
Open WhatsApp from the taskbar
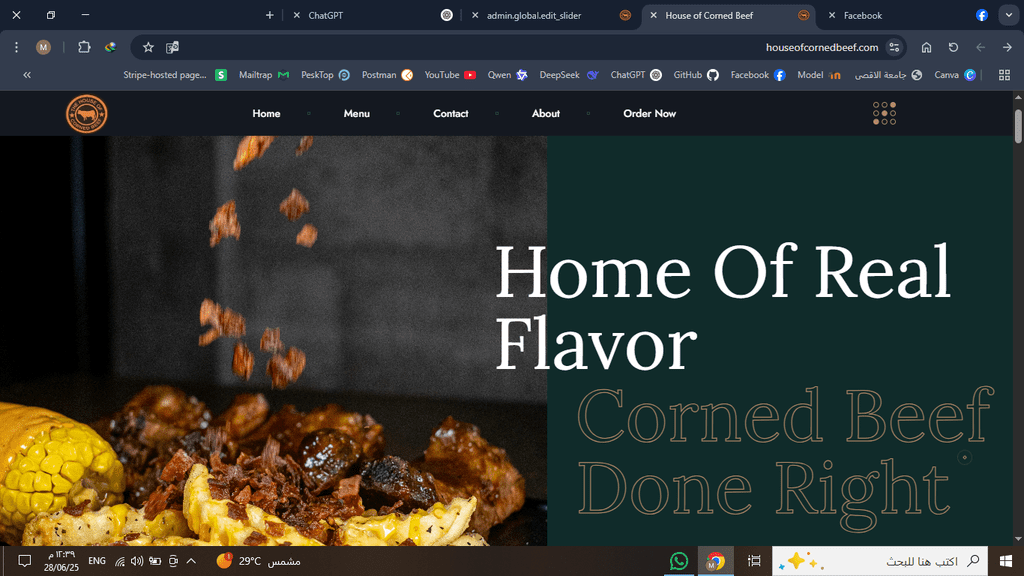[679, 561]
